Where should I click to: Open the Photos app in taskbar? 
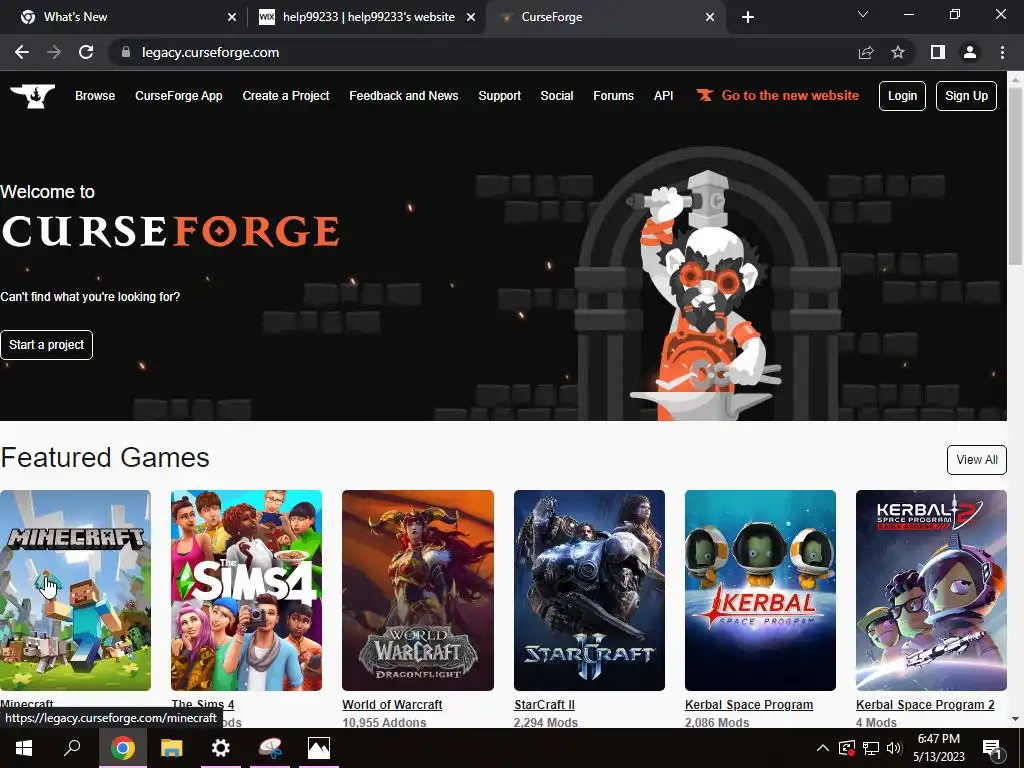(x=319, y=748)
